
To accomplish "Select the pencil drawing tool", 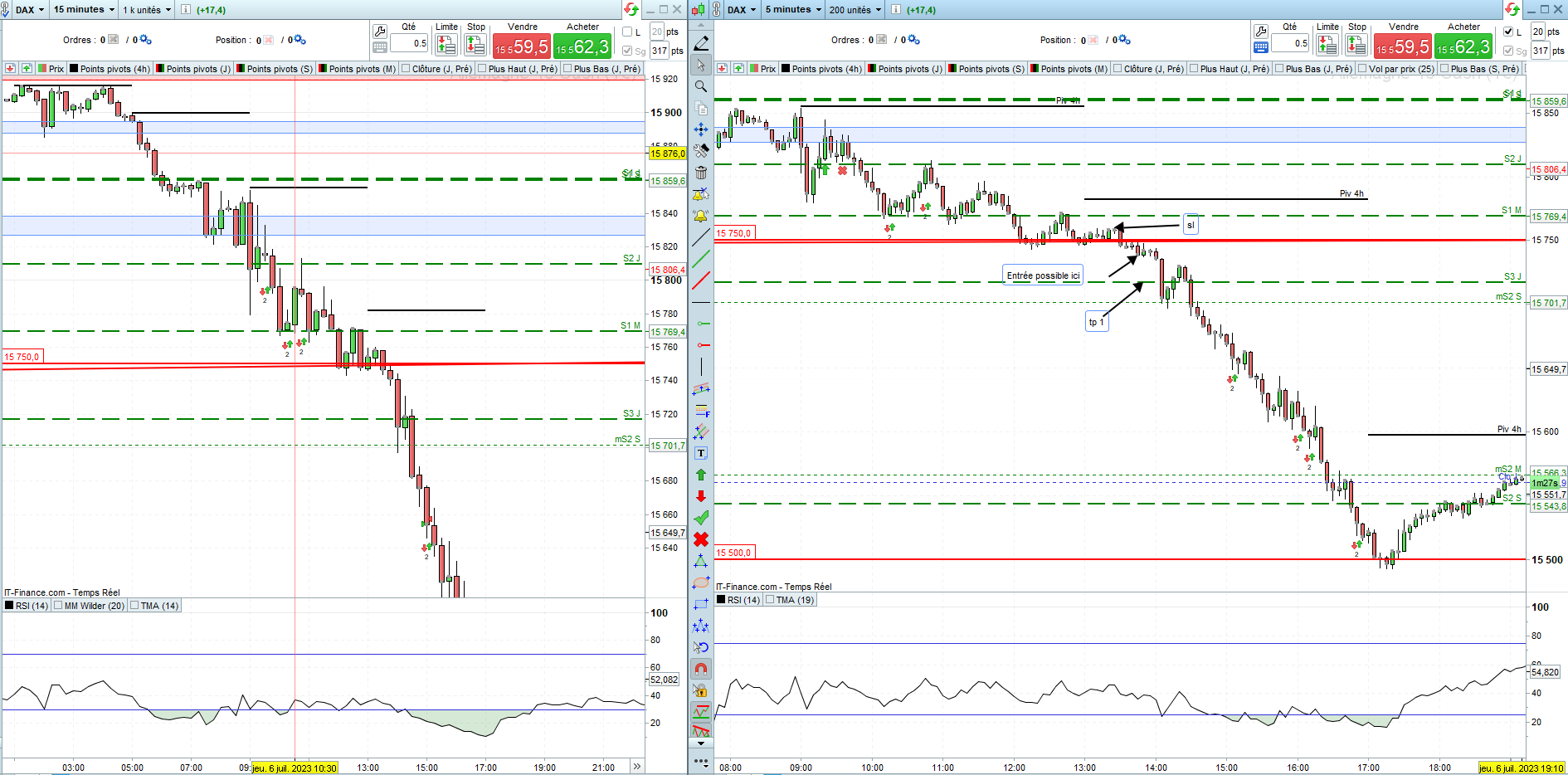I will [x=701, y=43].
